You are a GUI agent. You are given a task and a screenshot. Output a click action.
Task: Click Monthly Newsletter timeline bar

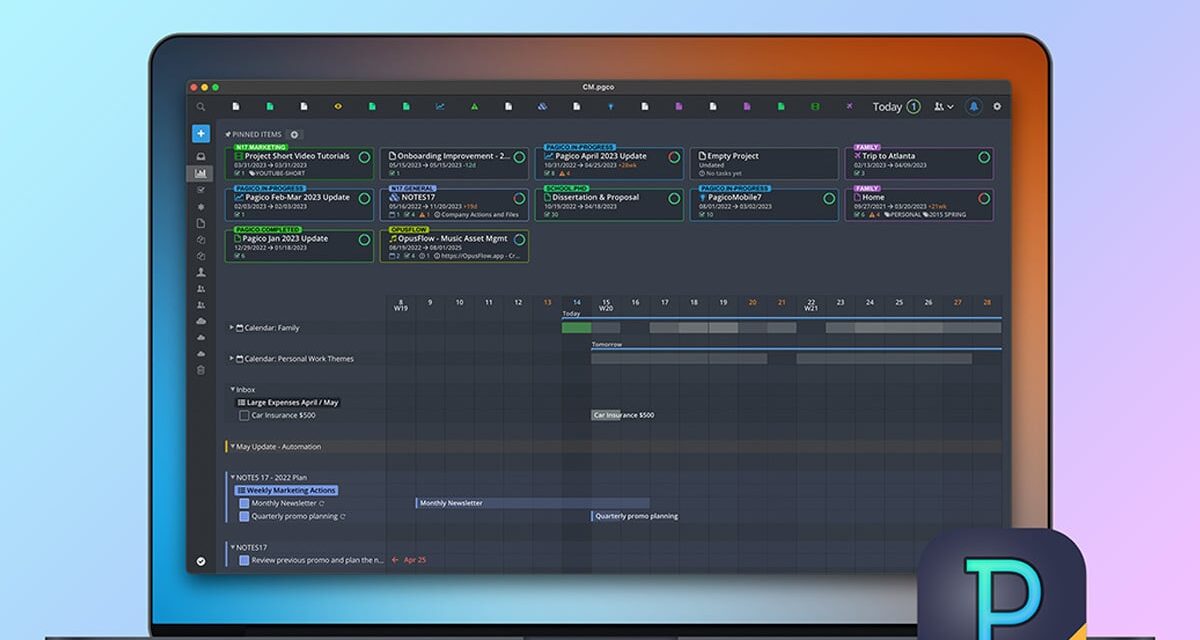pos(532,504)
